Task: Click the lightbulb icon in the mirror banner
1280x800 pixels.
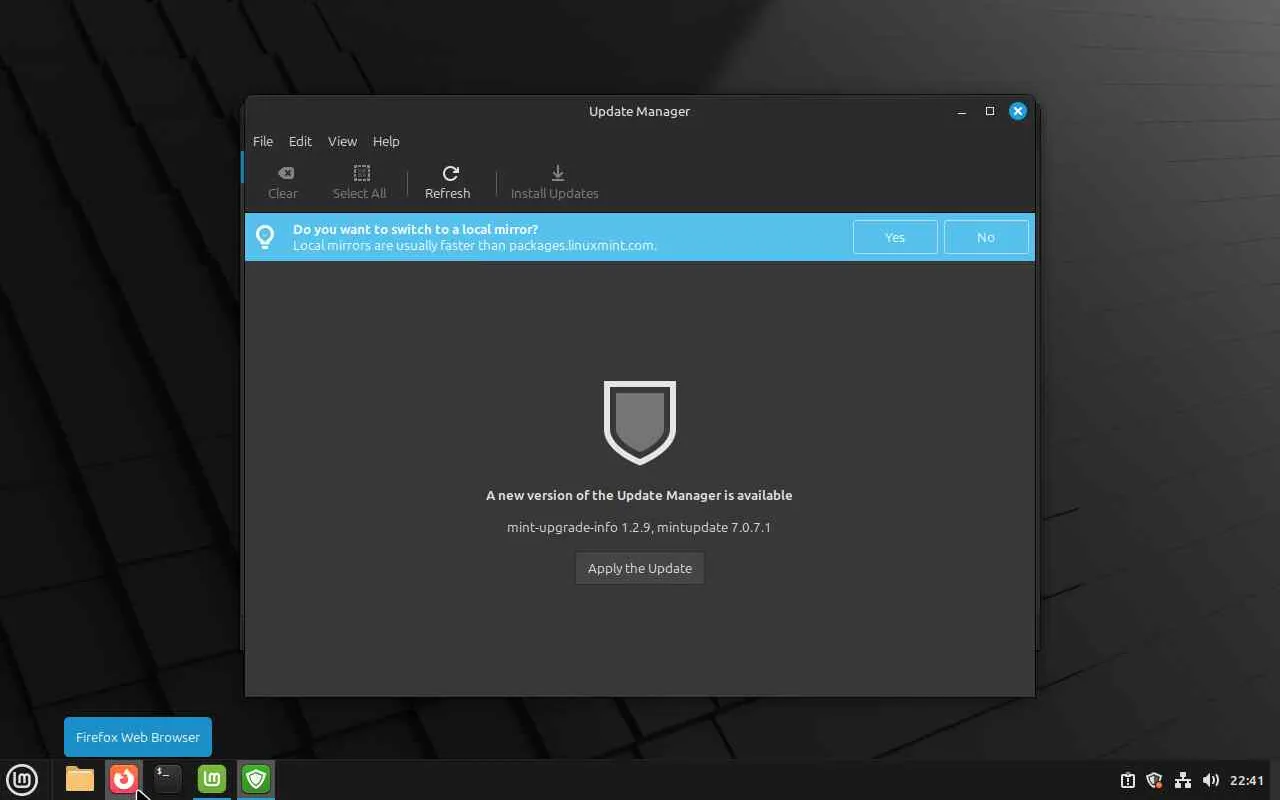Action: click(x=265, y=237)
